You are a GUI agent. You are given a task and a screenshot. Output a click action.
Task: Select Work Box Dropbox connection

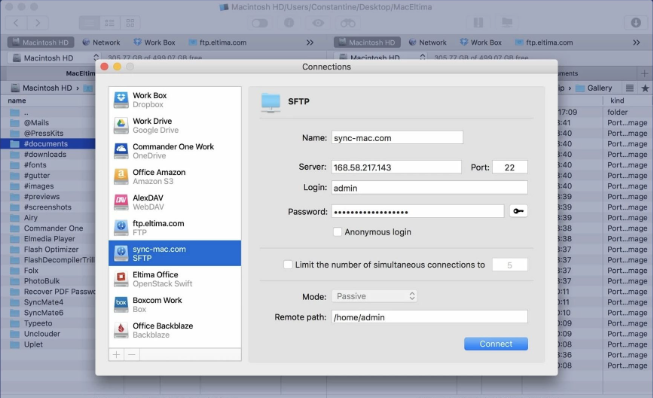tap(174, 100)
